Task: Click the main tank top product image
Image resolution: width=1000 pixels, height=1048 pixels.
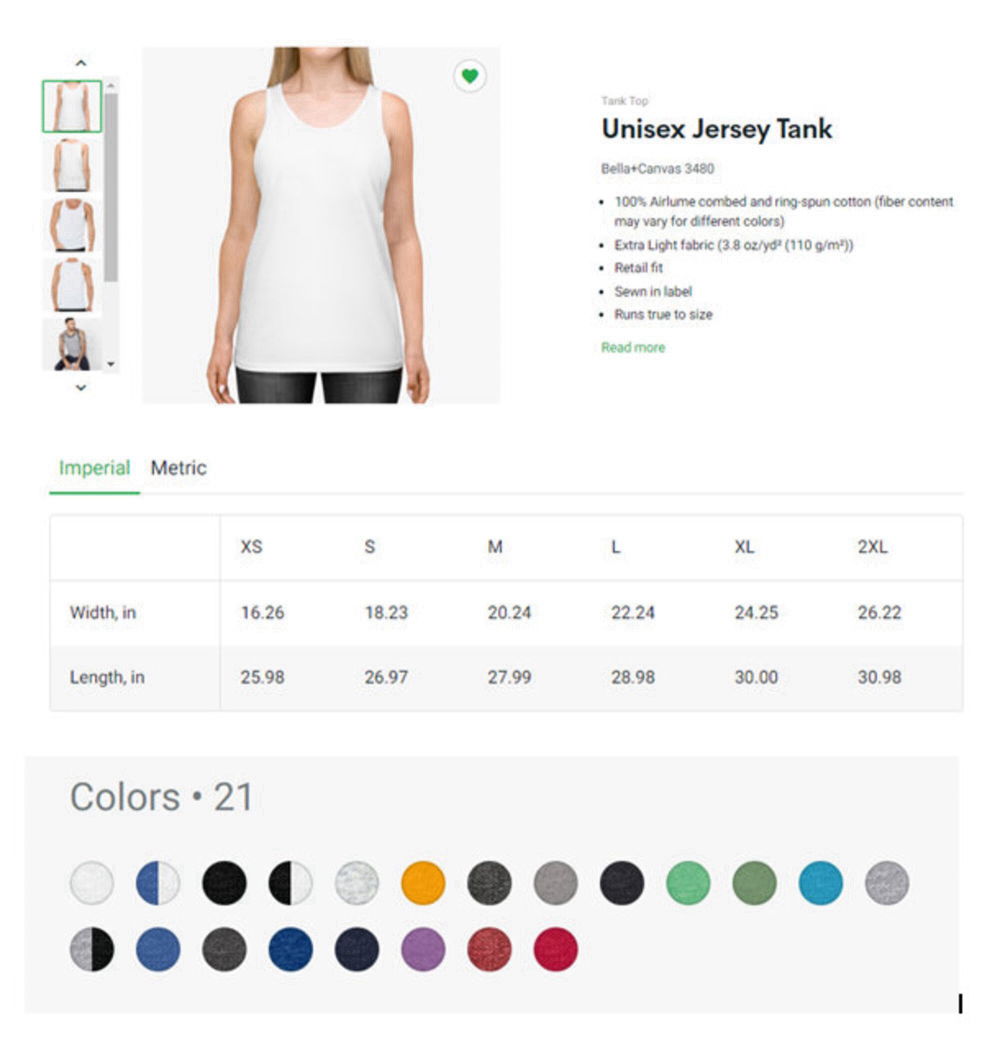Action: click(321, 225)
